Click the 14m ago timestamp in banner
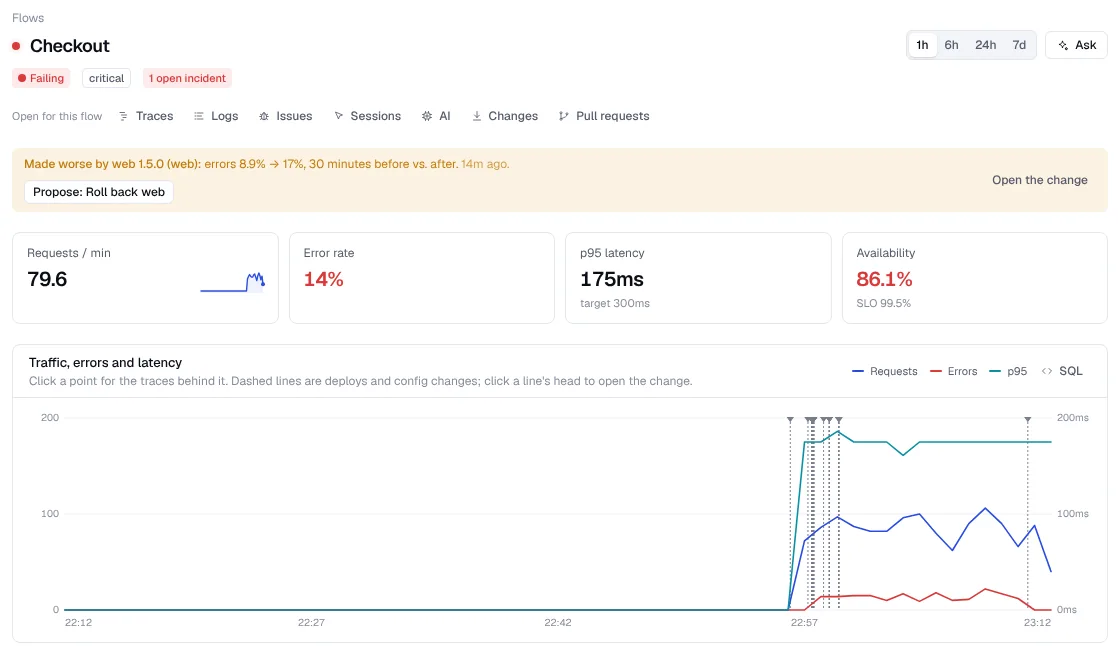Screen dimensions: 1118x646 [485, 164]
